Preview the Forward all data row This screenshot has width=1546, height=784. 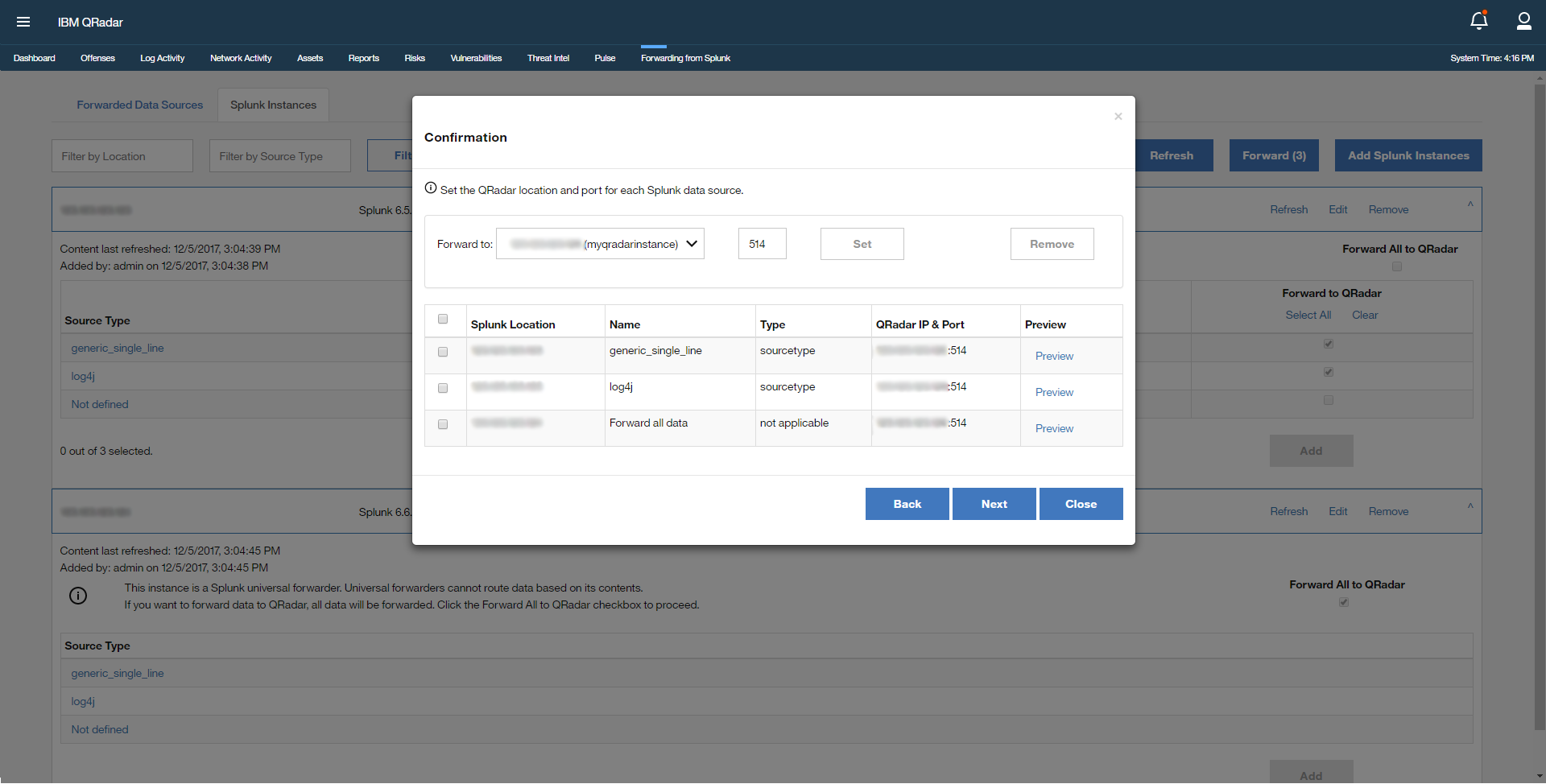click(x=1054, y=428)
